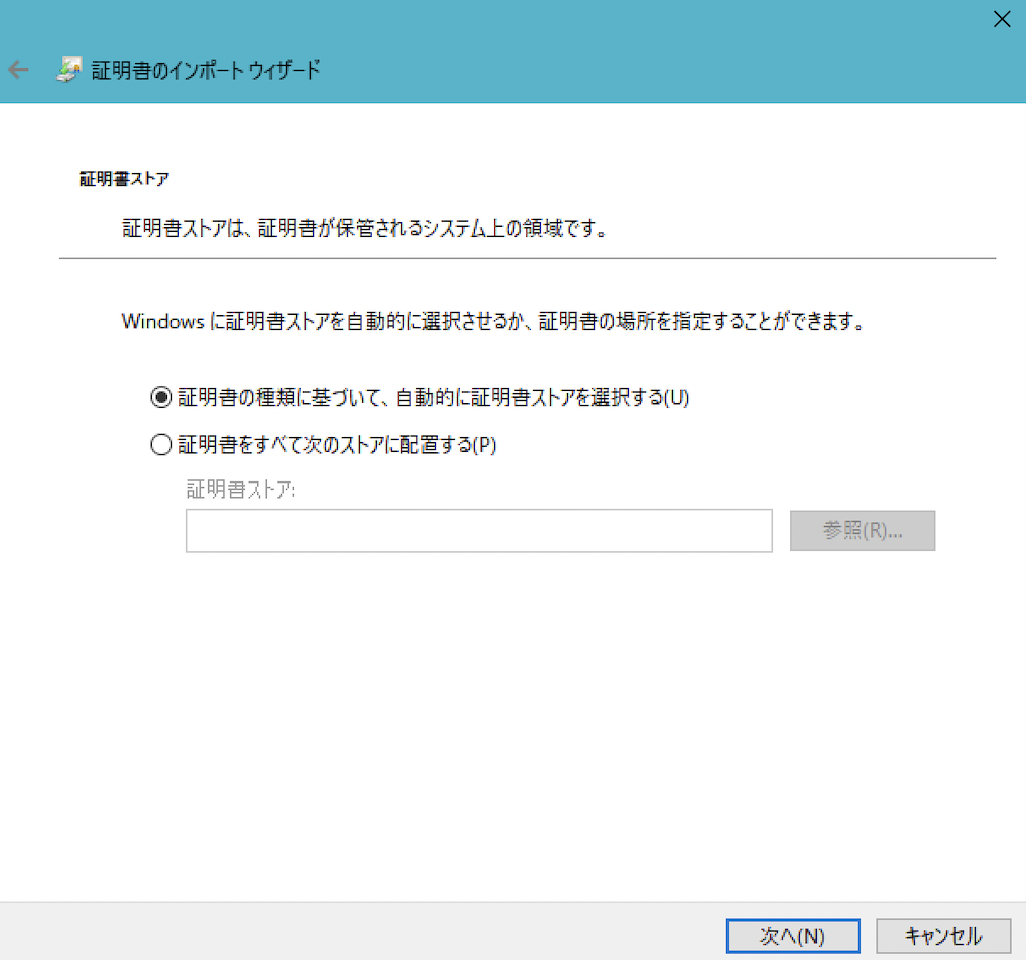Select the 証明書をすべて次のストアに配置する radio button
Image resolution: width=1026 pixels, height=960 pixels.
[x=160, y=446]
